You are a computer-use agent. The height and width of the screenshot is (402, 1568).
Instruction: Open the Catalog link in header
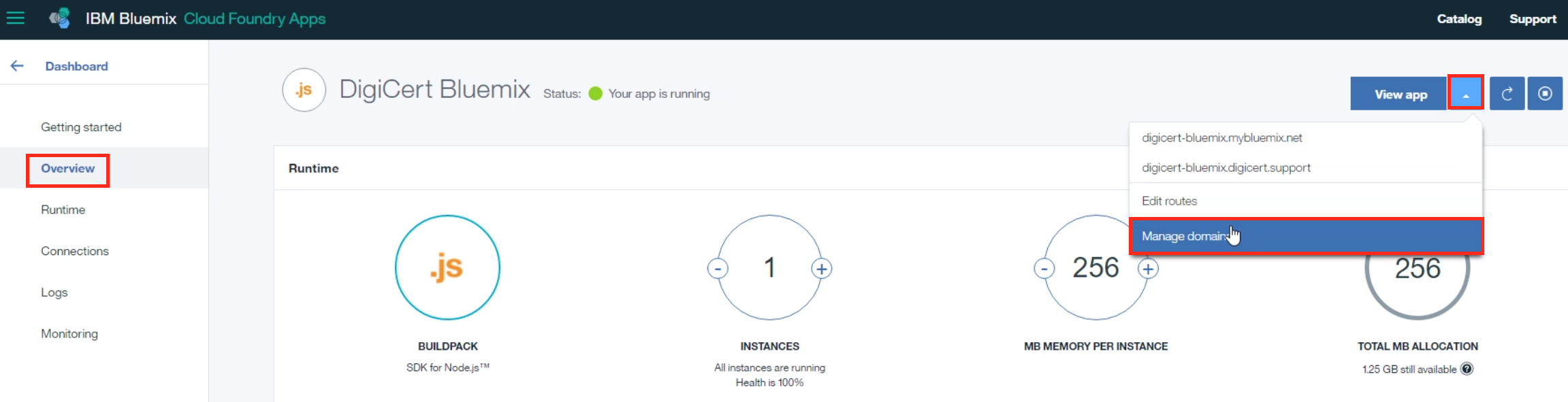(1458, 19)
